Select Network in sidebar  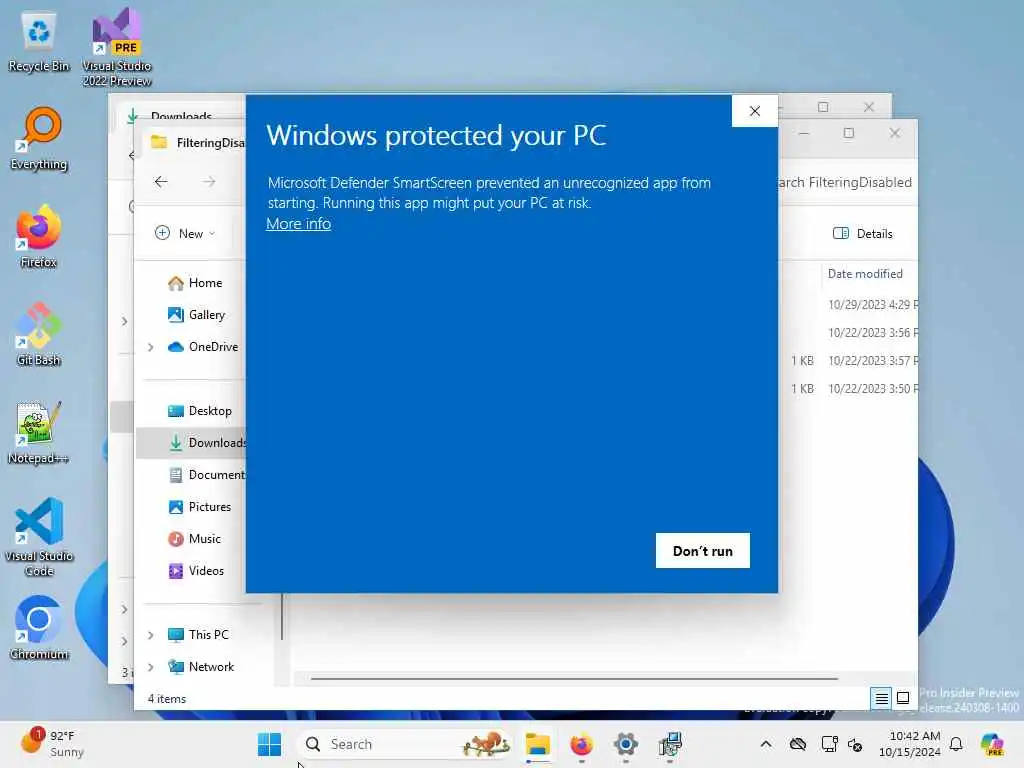point(201,667)
